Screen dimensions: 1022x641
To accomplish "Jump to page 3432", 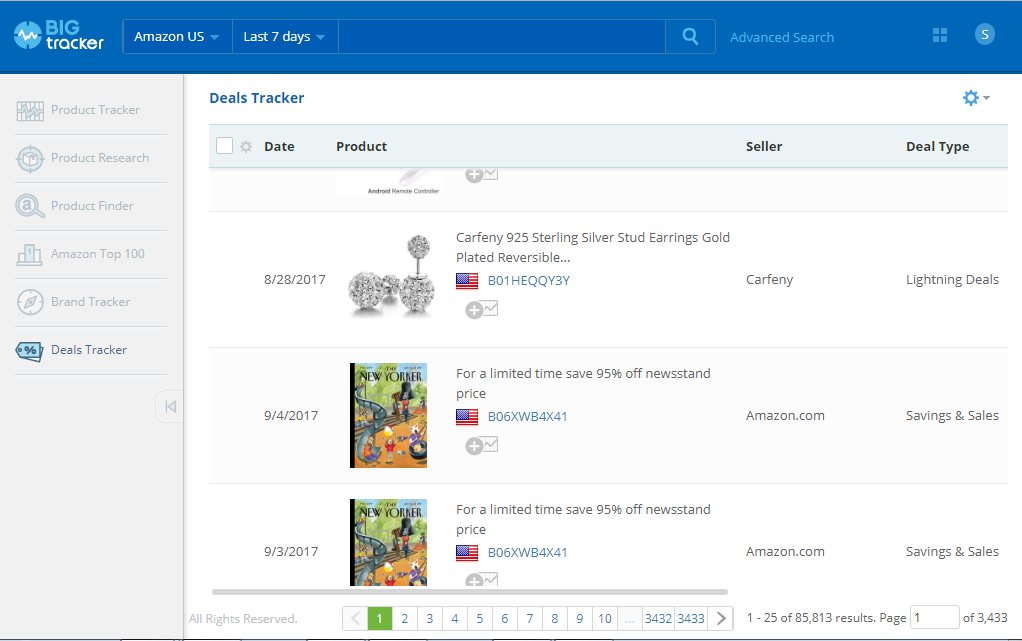I will point(658,618).
